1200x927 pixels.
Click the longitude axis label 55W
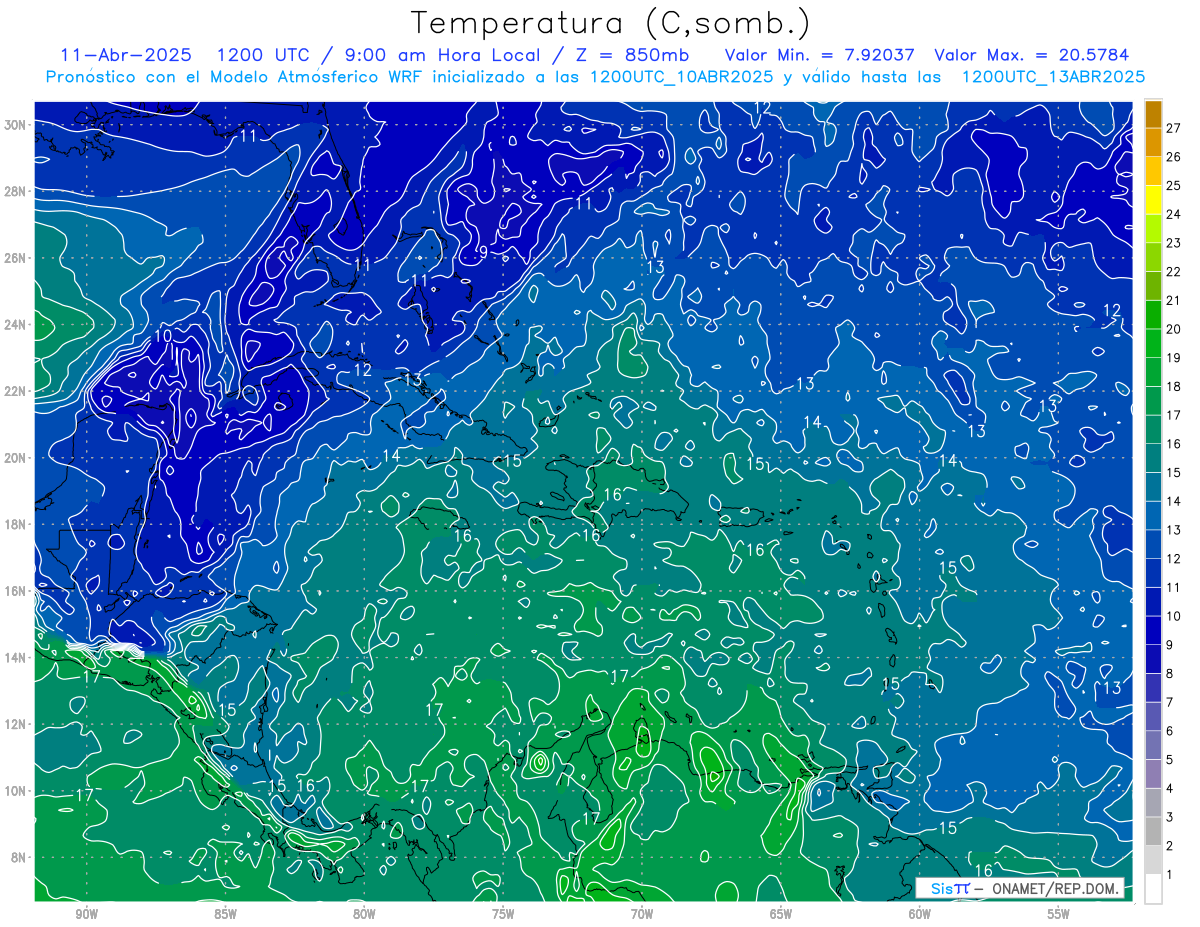[1059, 914]
